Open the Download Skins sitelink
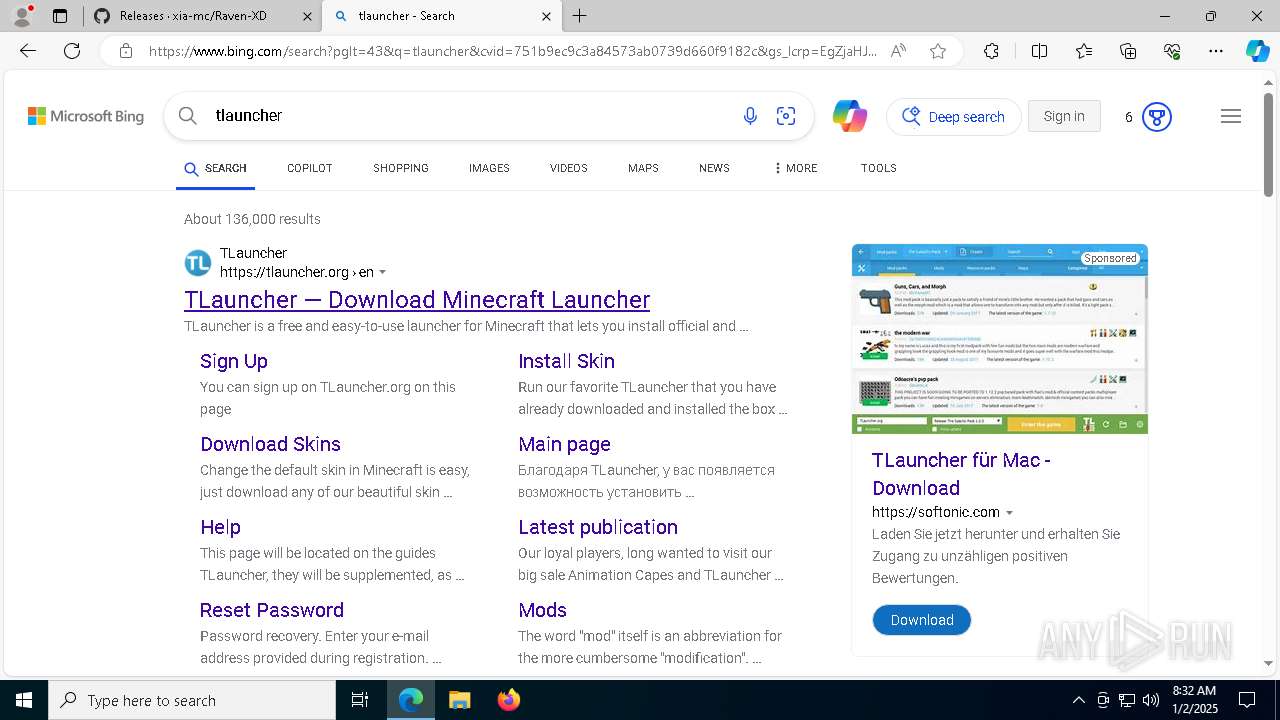 (x=270, y=444)
